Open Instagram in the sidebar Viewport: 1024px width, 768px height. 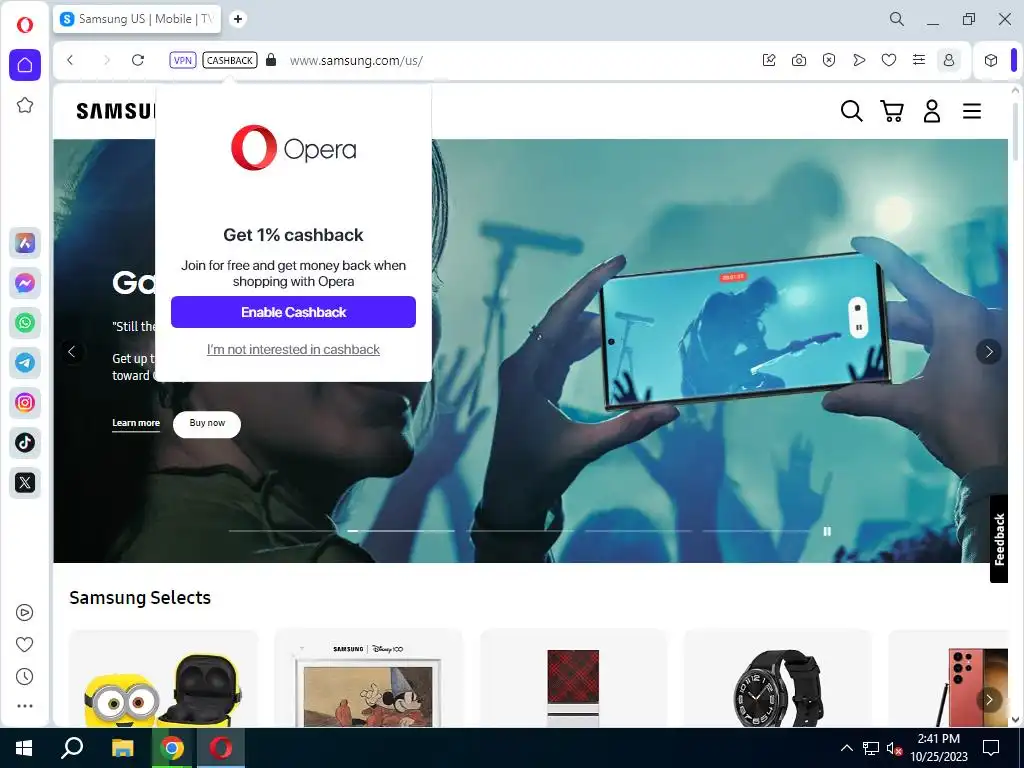click(25, 402)
